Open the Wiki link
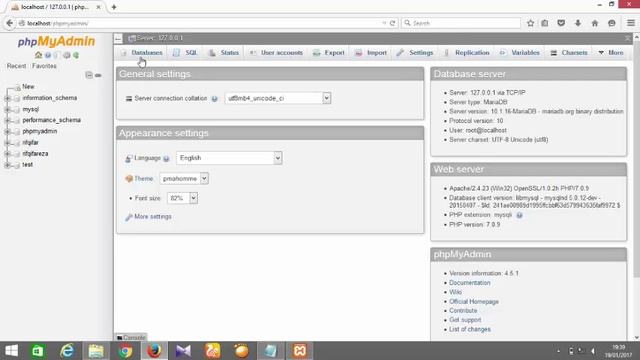640x360 pixels. coord(455,292)
